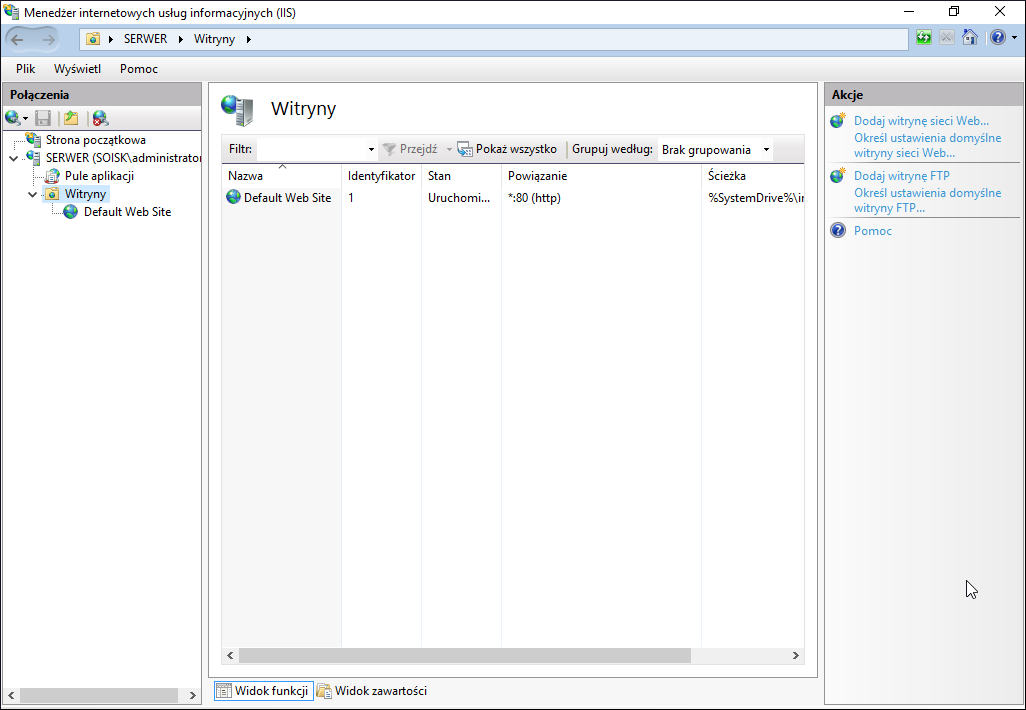
Task: Click the Back navigation arrow
Action: pos(17,39)
